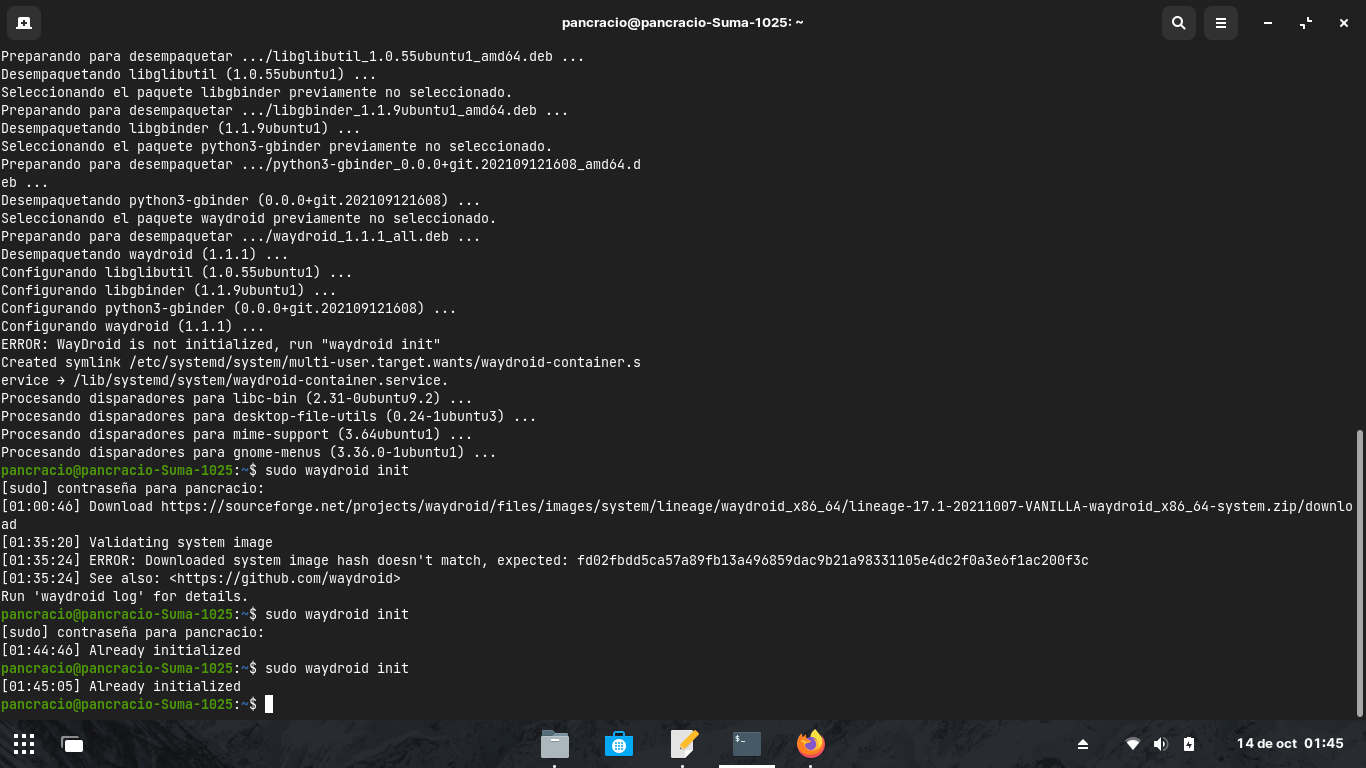Viewport: 1366px width, 768px height.
Task: Click the Wi-Fi network indicator
Action: pyautogui.click(x=1133, y=744)
